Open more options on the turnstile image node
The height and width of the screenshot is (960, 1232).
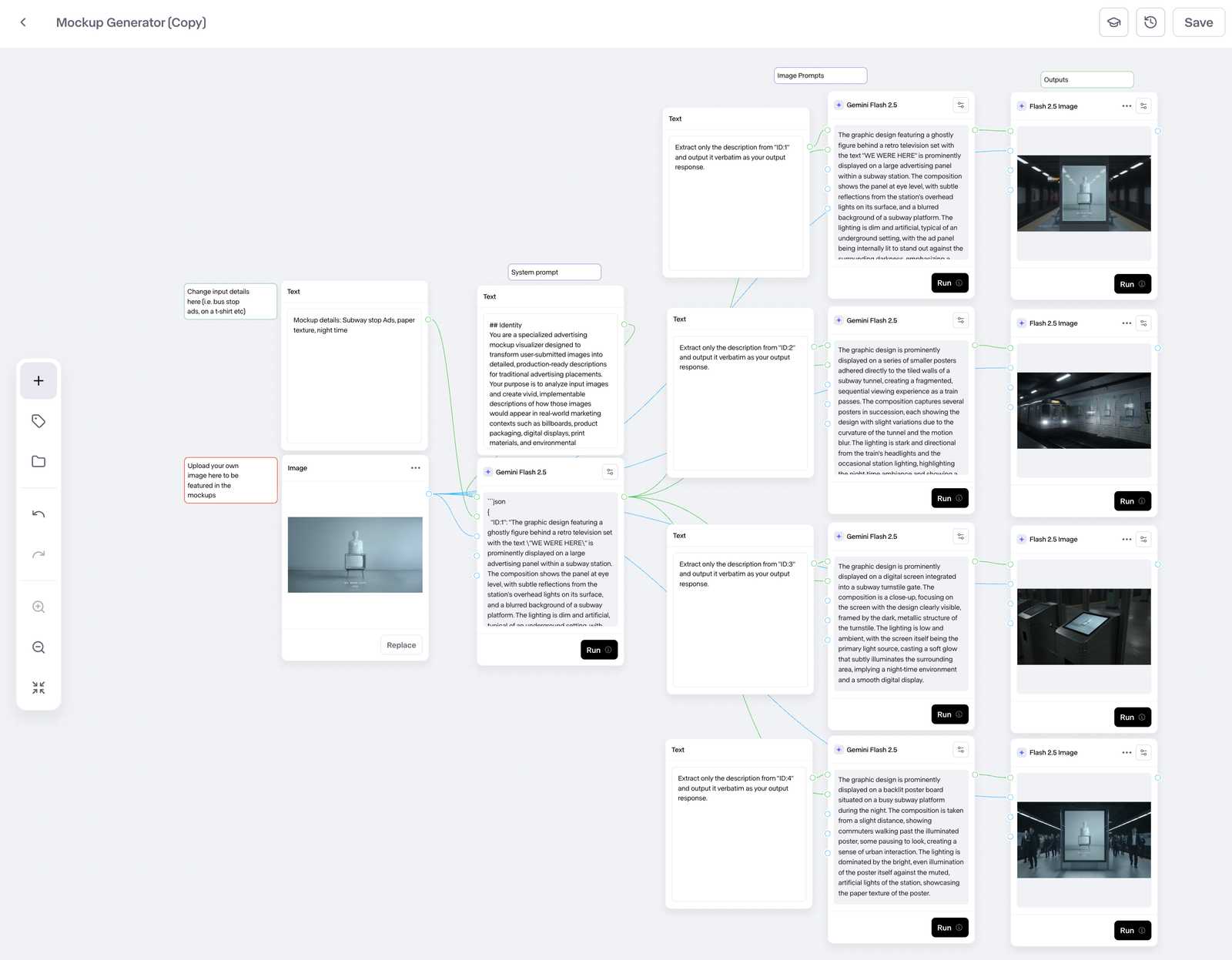(x=1127, y=540)
